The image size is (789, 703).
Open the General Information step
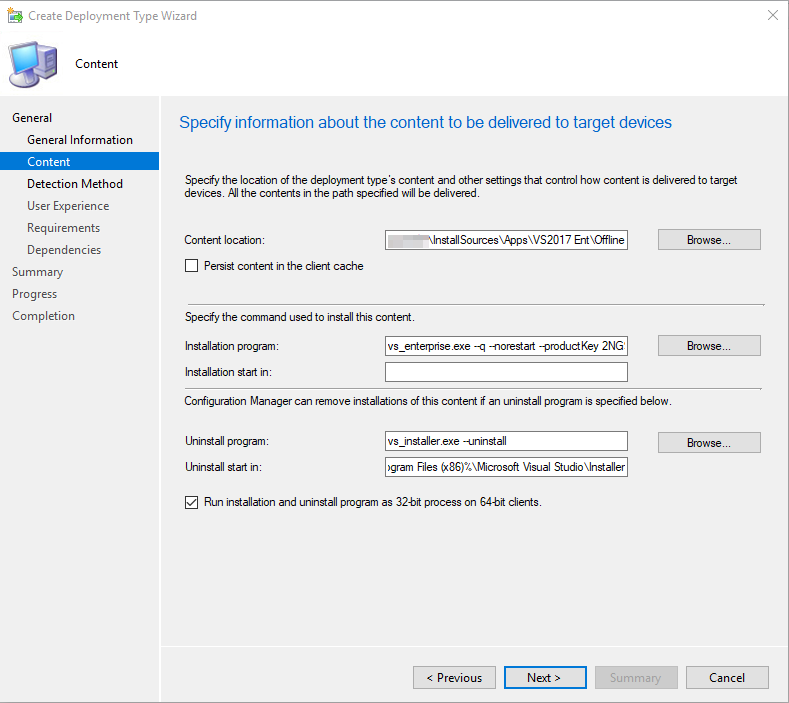[x=80, y=140]
